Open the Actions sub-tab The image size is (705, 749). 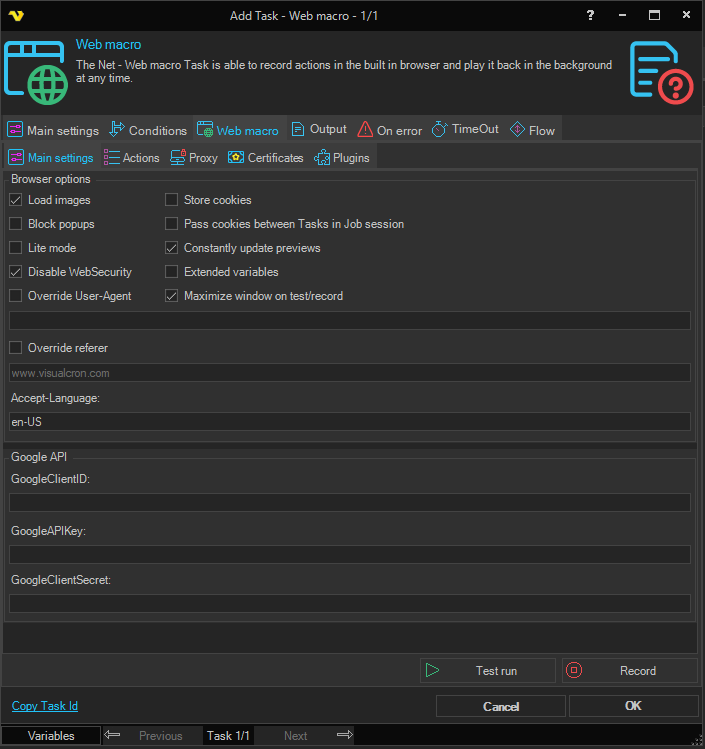pyautogui.click(x=132, y=158)
